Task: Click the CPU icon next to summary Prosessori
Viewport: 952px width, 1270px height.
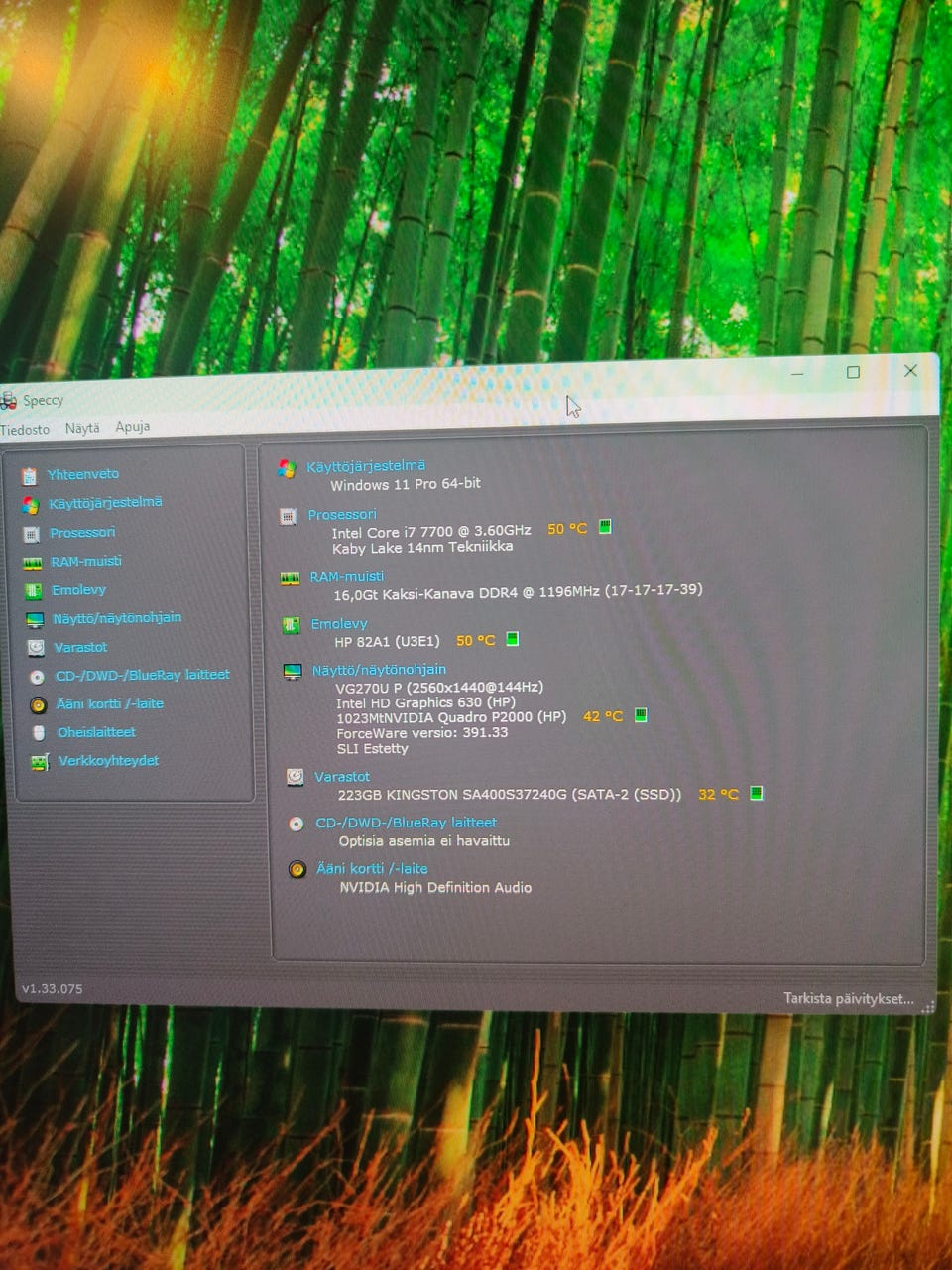Action: [288, 517]
